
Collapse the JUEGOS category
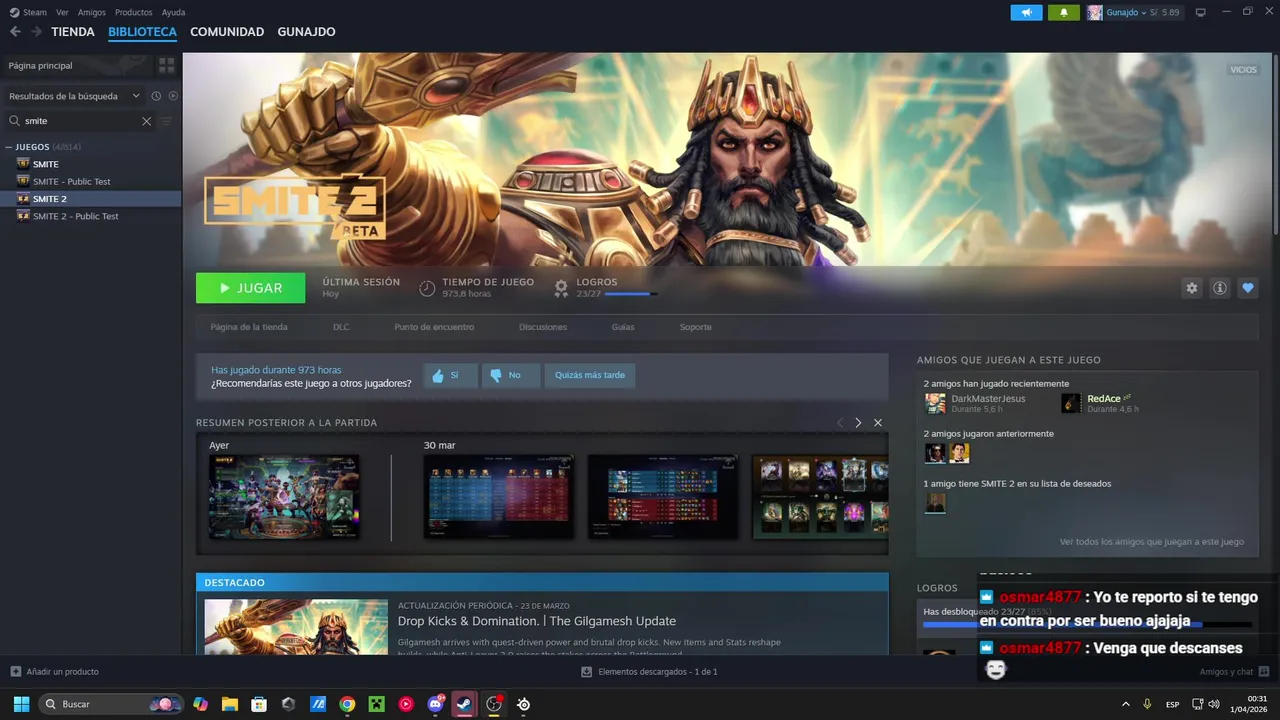pos(9,147)
